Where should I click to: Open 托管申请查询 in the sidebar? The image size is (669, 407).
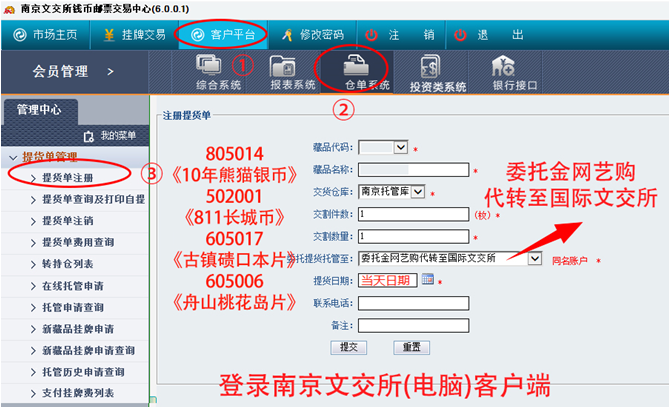point(73,307)
